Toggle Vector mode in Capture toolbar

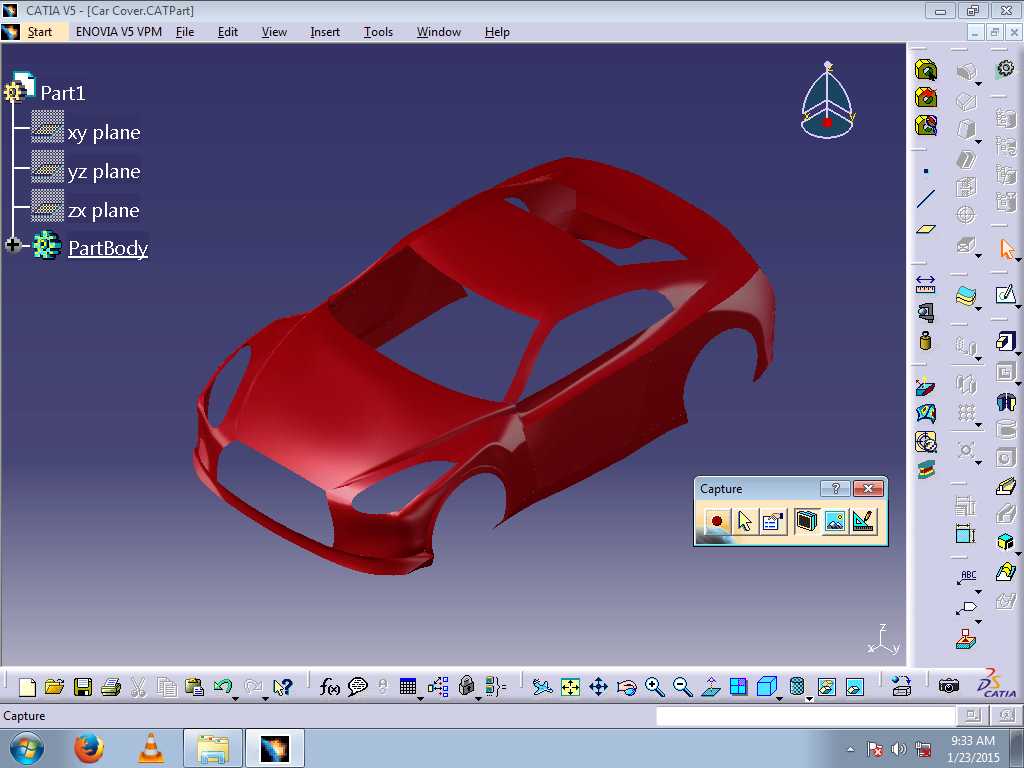pyautogui.click(x=863, y=521)
